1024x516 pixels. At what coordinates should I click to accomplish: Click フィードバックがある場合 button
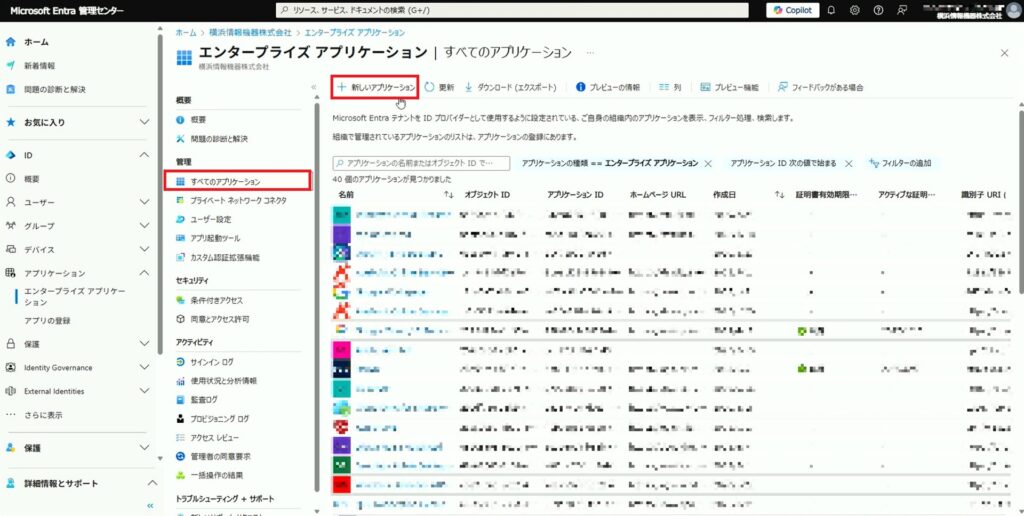coord(821,87)
